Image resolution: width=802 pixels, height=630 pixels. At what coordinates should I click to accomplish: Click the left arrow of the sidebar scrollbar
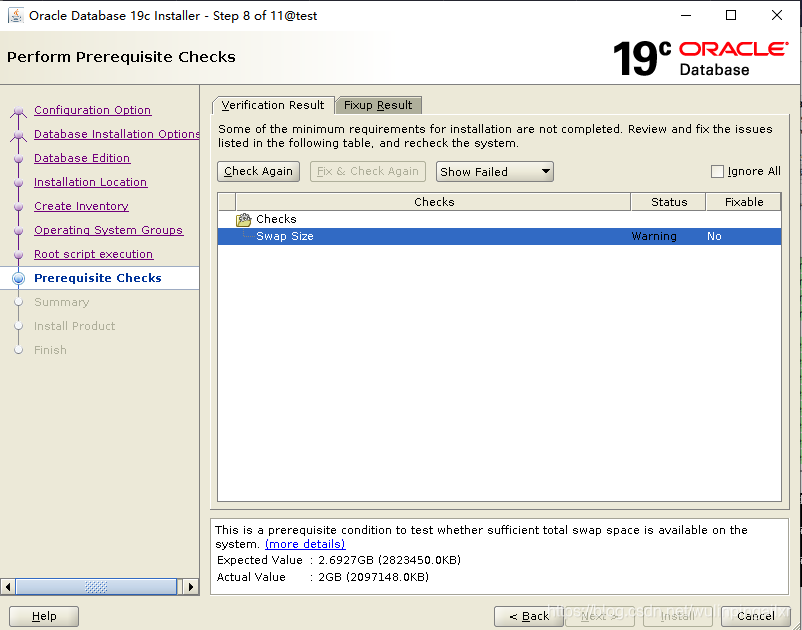tap(8, 587)
